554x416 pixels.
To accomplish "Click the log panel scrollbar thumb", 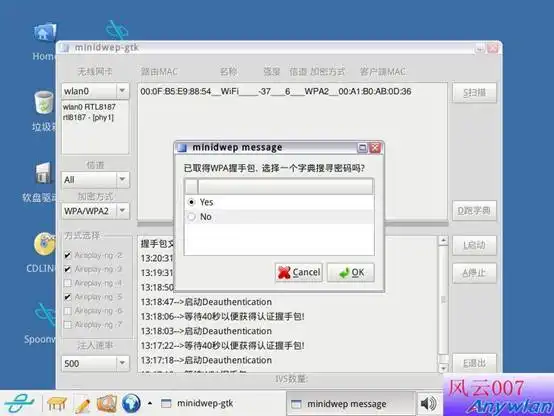I will pyautogui.click(x=443, y=300).
